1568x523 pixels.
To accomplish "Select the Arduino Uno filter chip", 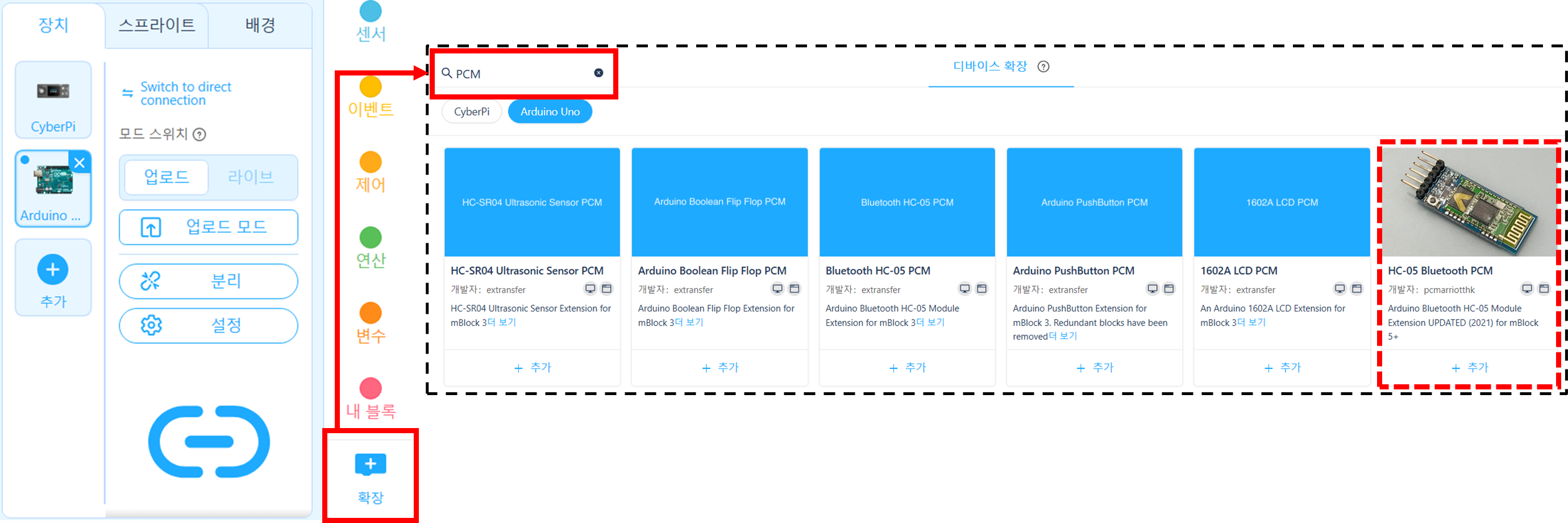I will (x=550, y=112).
